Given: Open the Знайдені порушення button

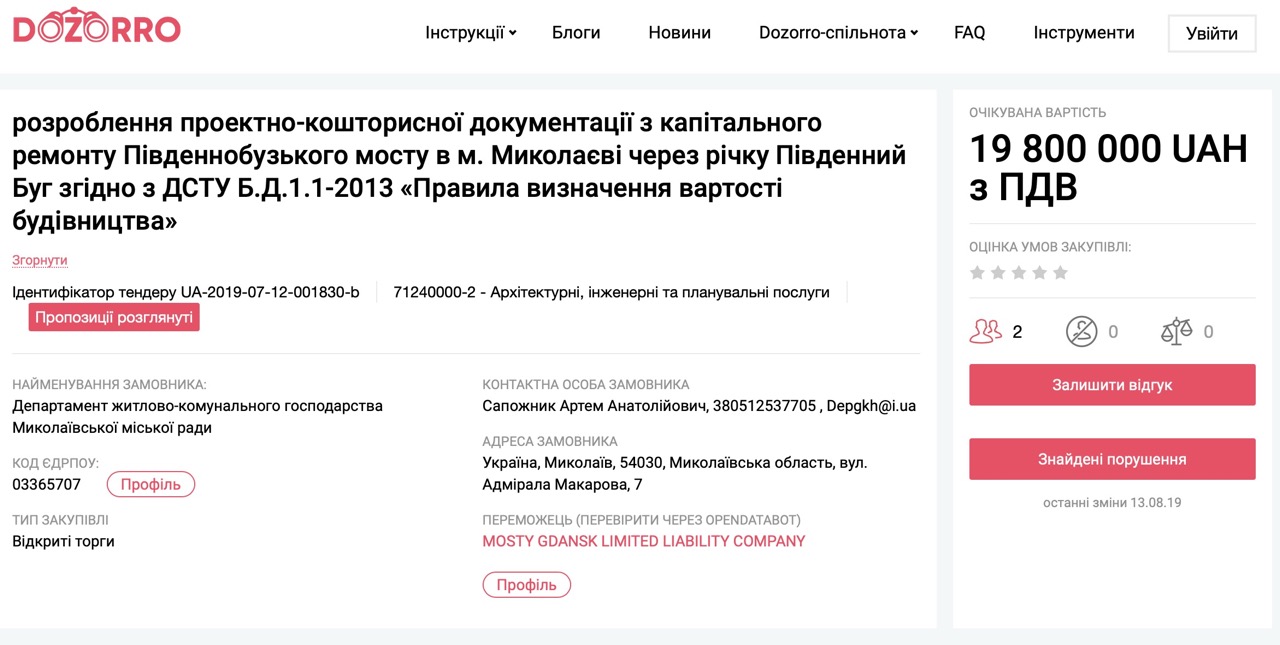Looking at the screenshot, I should click(1111, 460).
